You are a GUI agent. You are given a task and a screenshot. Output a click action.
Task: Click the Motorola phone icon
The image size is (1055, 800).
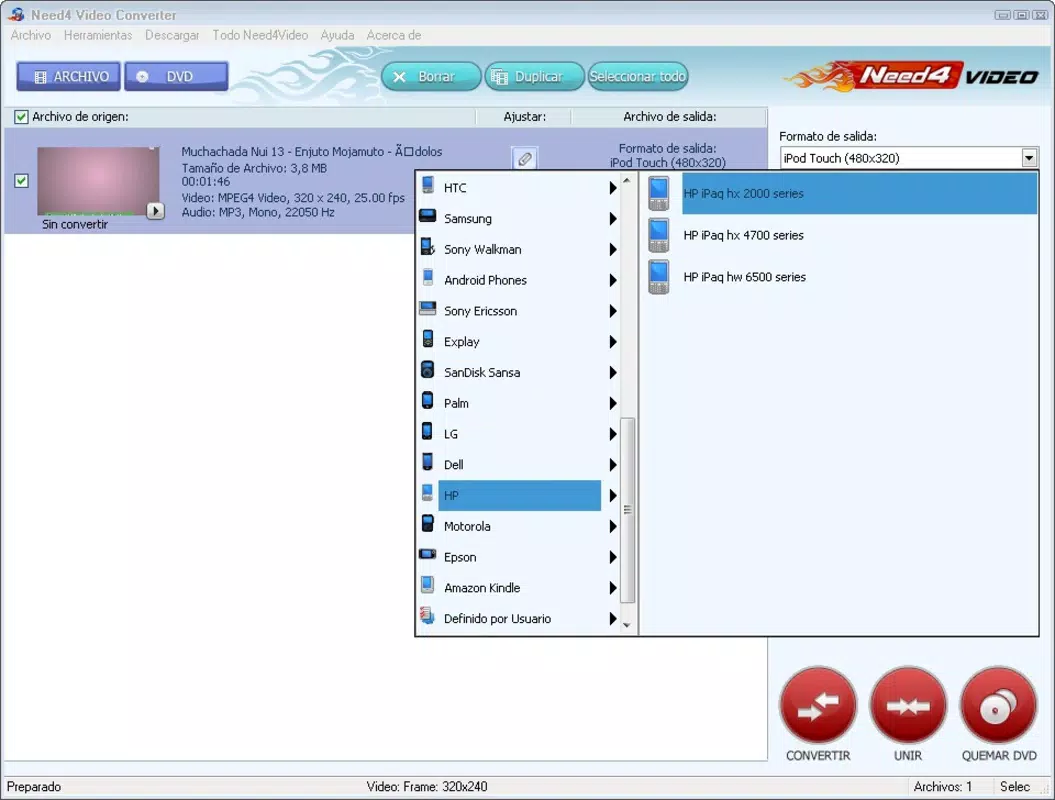coord(428,525)
